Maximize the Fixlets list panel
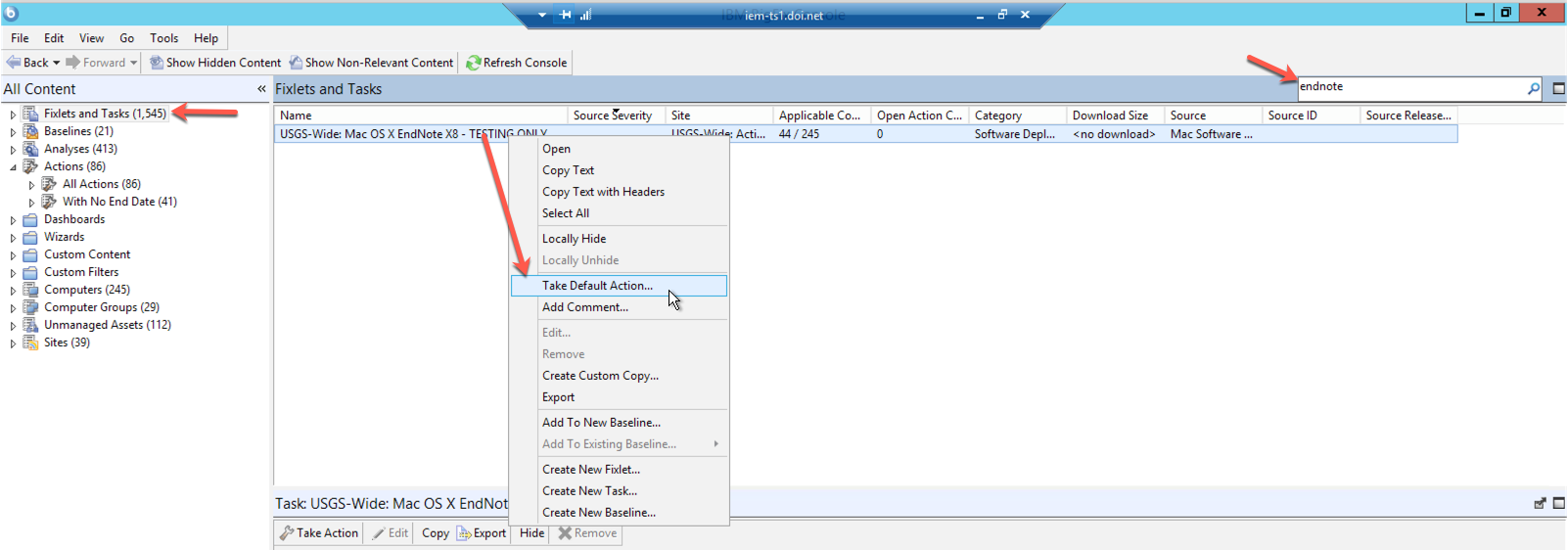This screenshot has width=1568, height=550. click(x=1559, y=88)
